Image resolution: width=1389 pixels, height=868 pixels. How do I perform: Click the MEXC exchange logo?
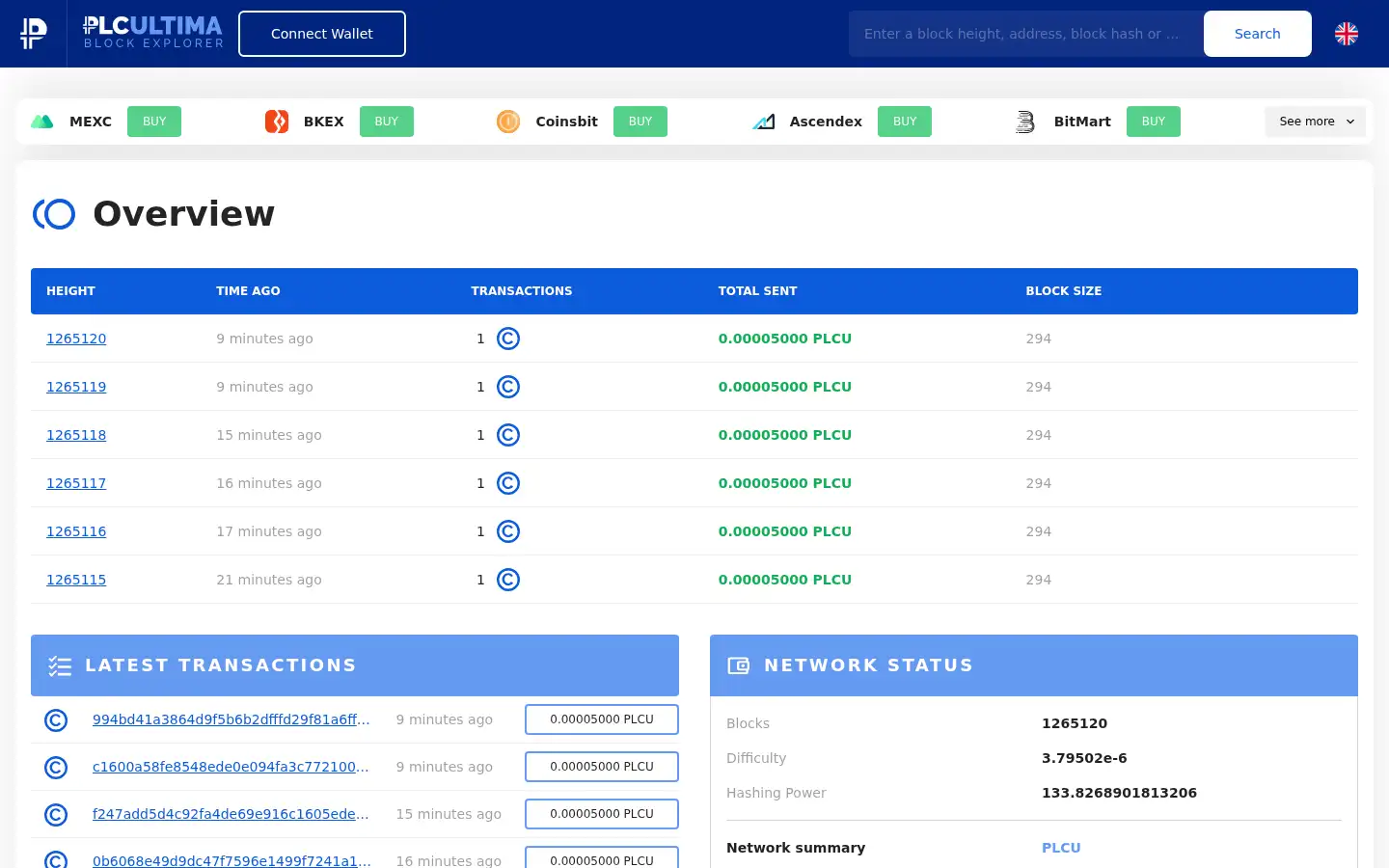42,122
